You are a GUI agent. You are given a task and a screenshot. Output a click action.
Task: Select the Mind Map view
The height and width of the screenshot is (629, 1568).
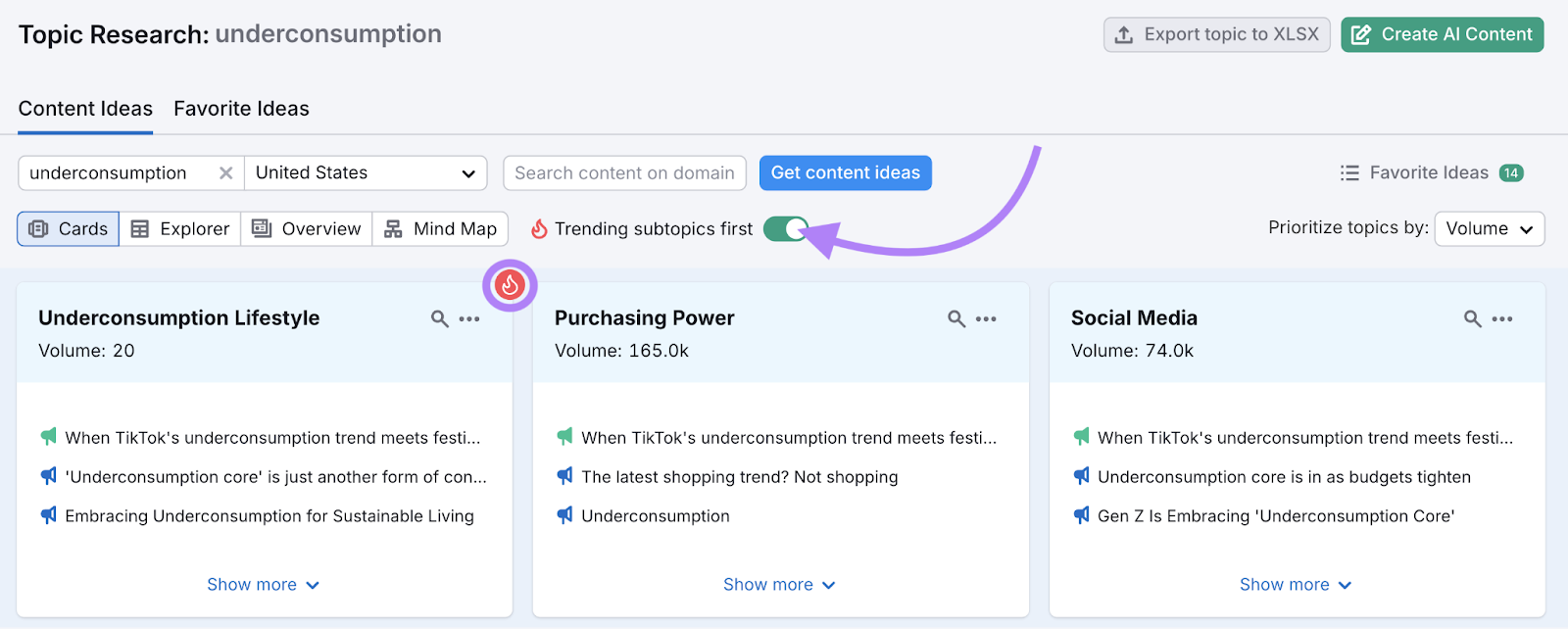click(440, 228)
